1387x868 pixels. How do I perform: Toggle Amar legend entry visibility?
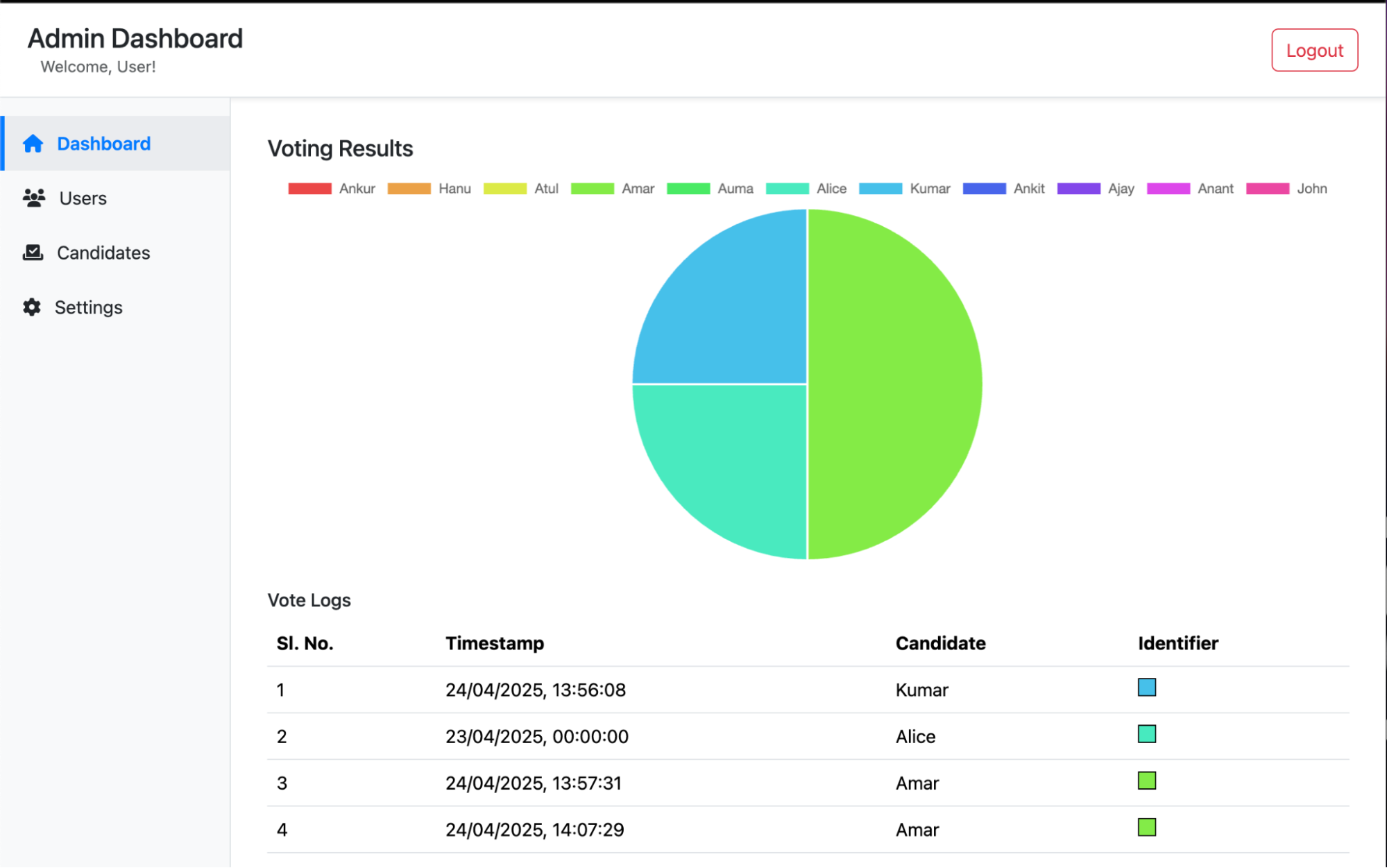tap(612, 189)
